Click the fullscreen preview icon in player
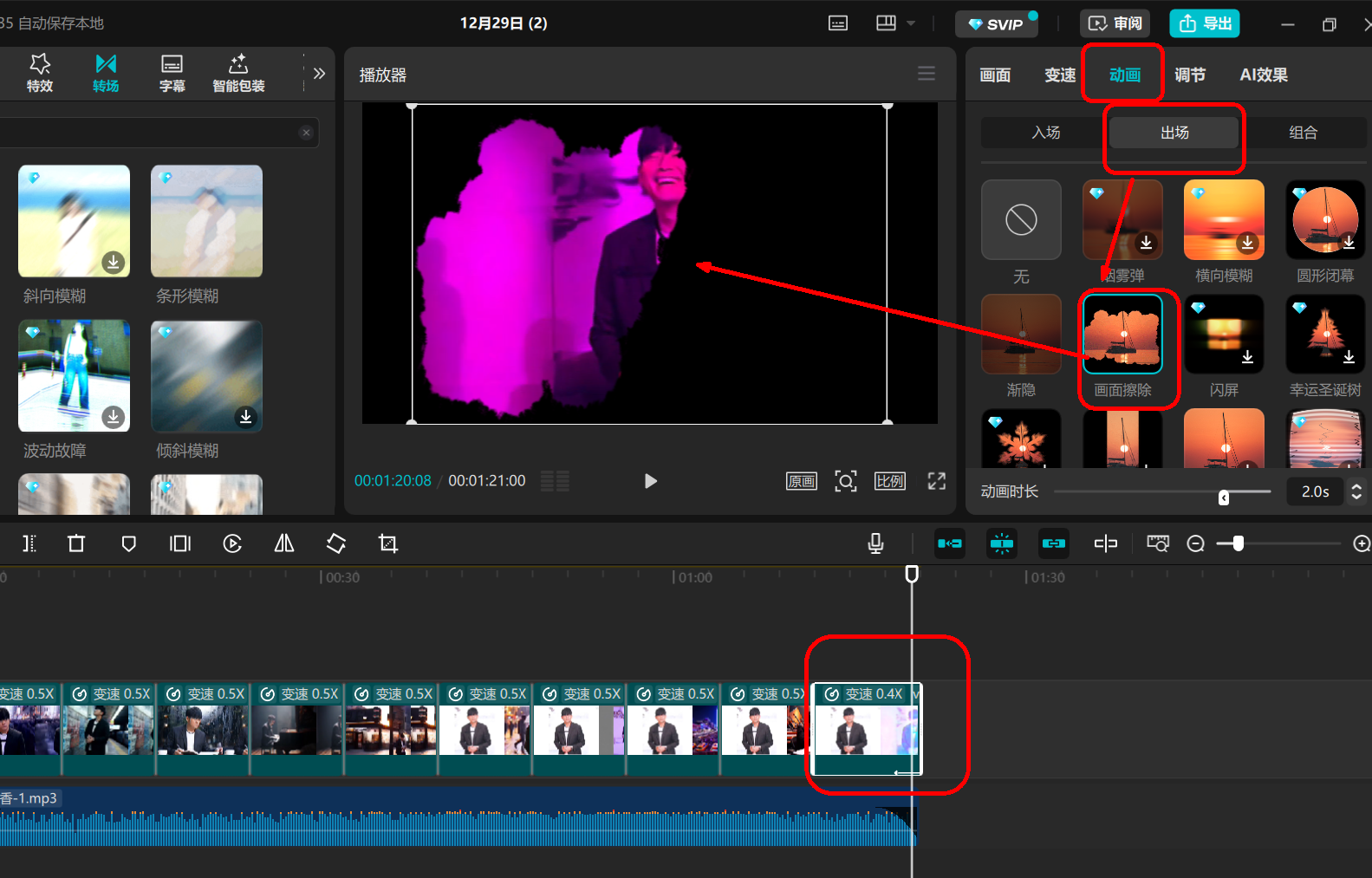Image resolution: width=1372 pixels, height=878 pixels. [937, 481]
